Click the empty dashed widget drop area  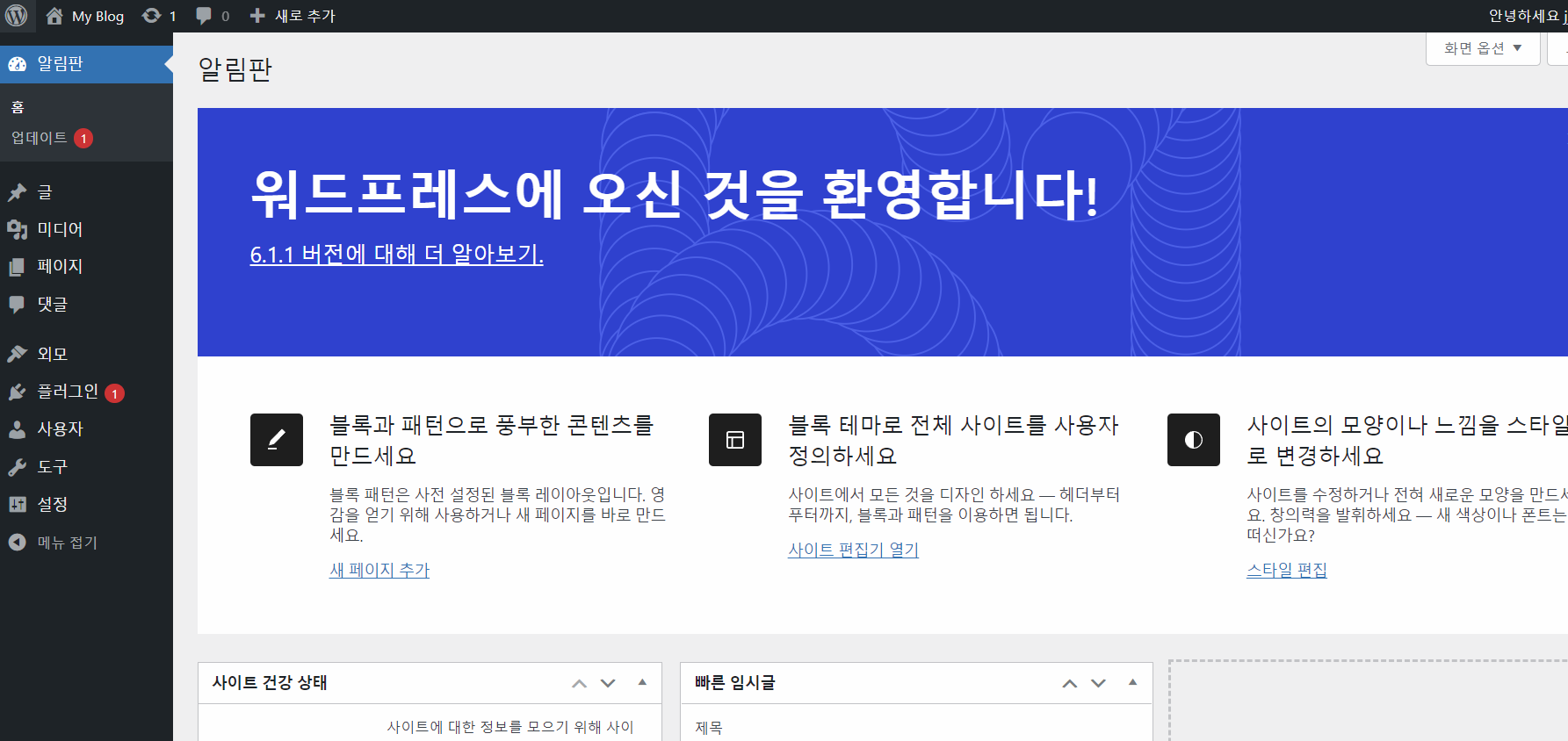click(x=1369, y=701)
